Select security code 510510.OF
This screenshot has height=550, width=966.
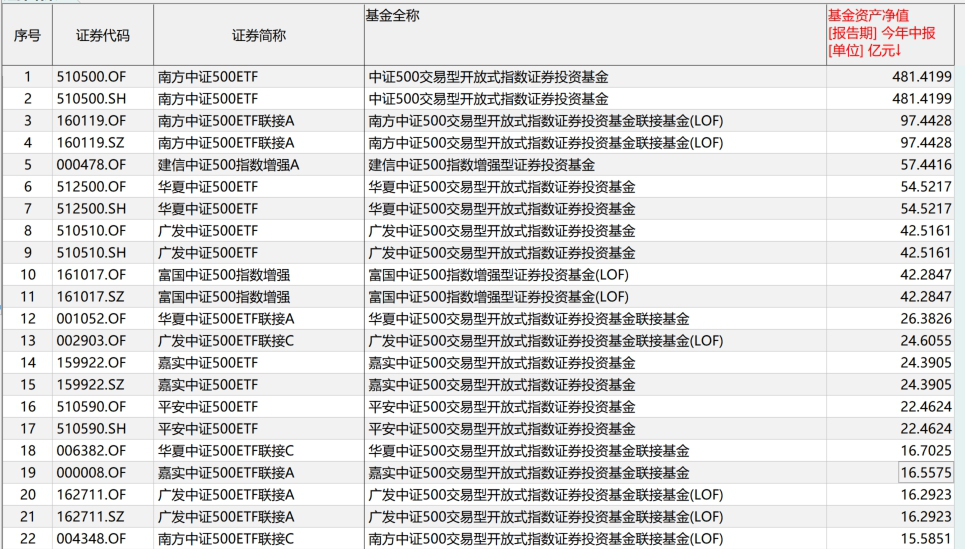pyautogui.click(x=91, y=231)
